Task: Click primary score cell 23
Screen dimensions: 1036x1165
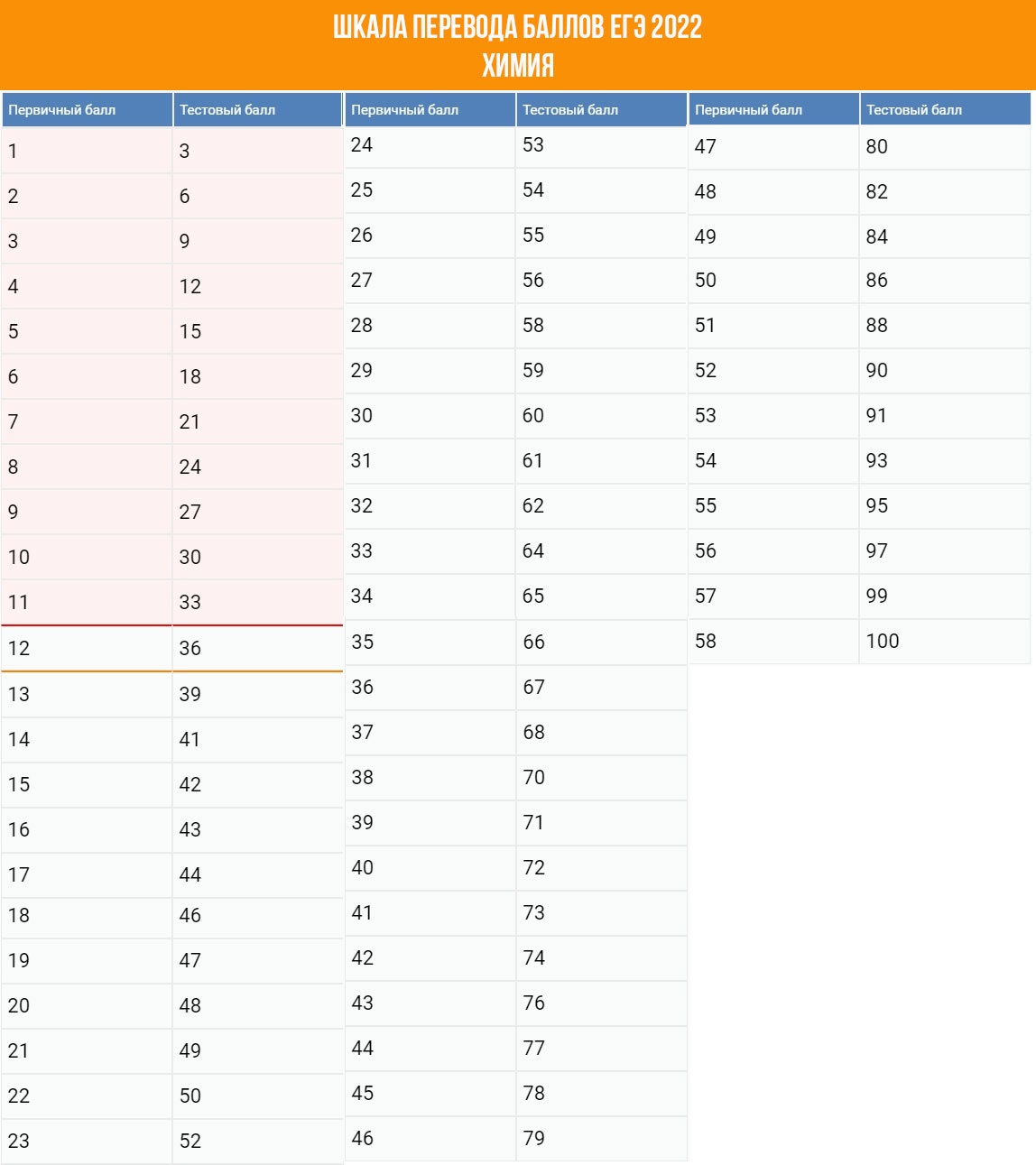Action: 87,1142
